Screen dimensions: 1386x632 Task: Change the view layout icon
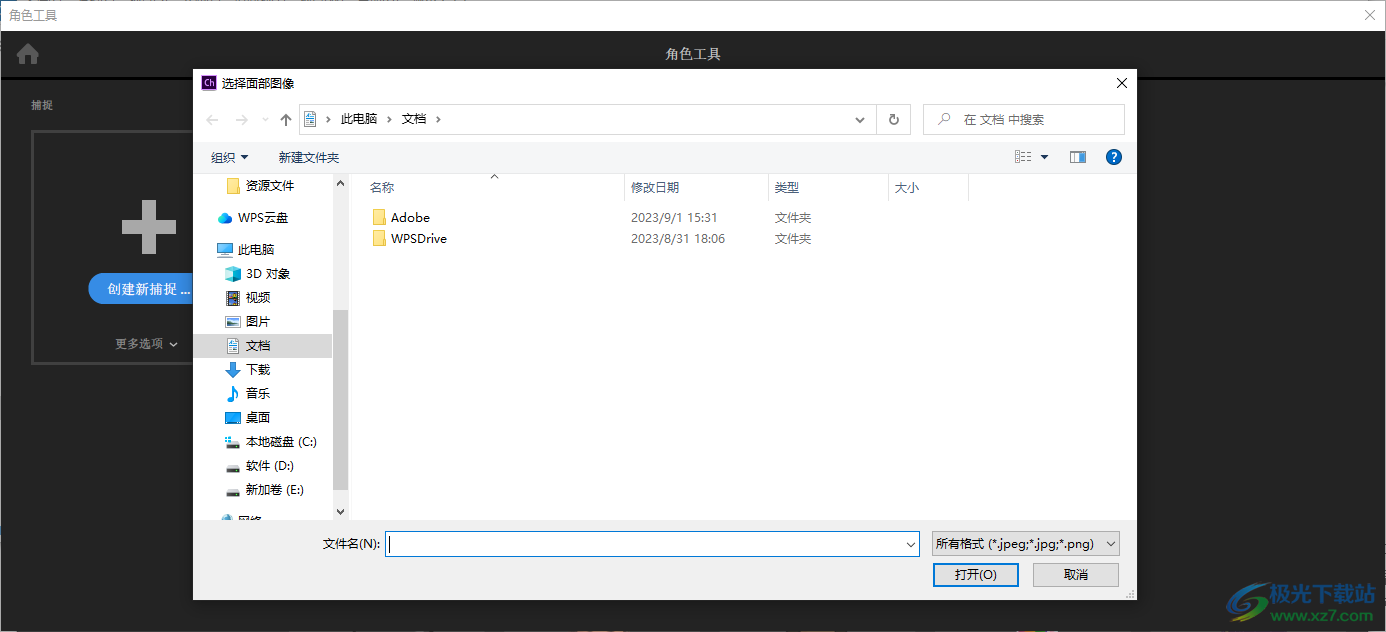[1023, 157]
